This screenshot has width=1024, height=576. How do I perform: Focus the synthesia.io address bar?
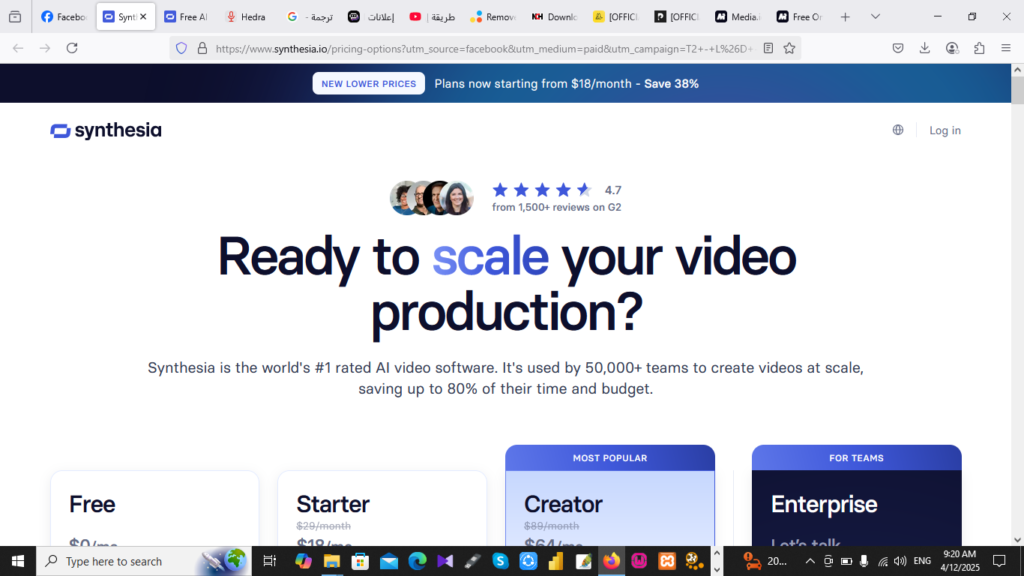point(484,48)
